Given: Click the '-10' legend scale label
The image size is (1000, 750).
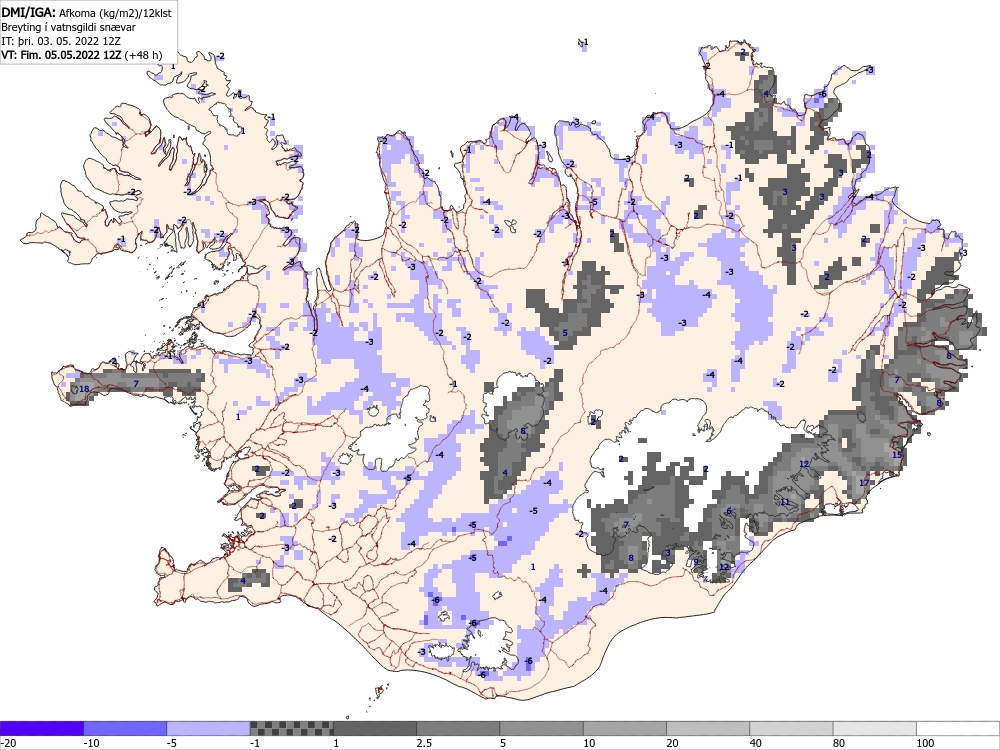Looking at the screenshot, I should pyautogui.click(x=91, y=743).
